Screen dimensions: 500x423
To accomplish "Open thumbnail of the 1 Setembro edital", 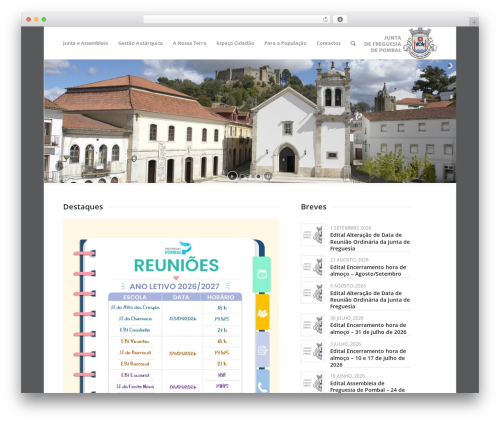I will point(313,235).
